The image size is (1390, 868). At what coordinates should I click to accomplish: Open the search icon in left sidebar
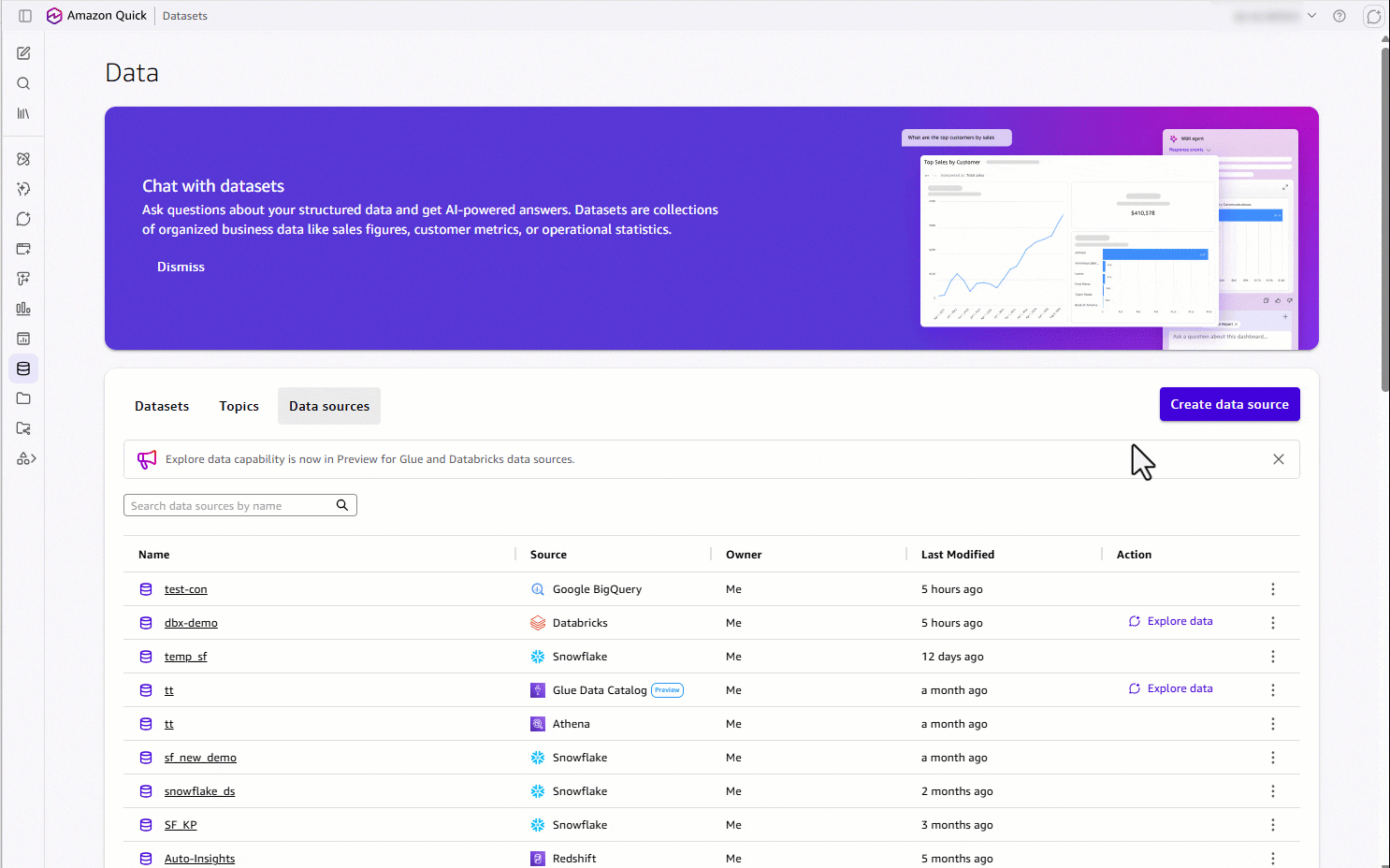pyautogui.click(x=23, y=83)
